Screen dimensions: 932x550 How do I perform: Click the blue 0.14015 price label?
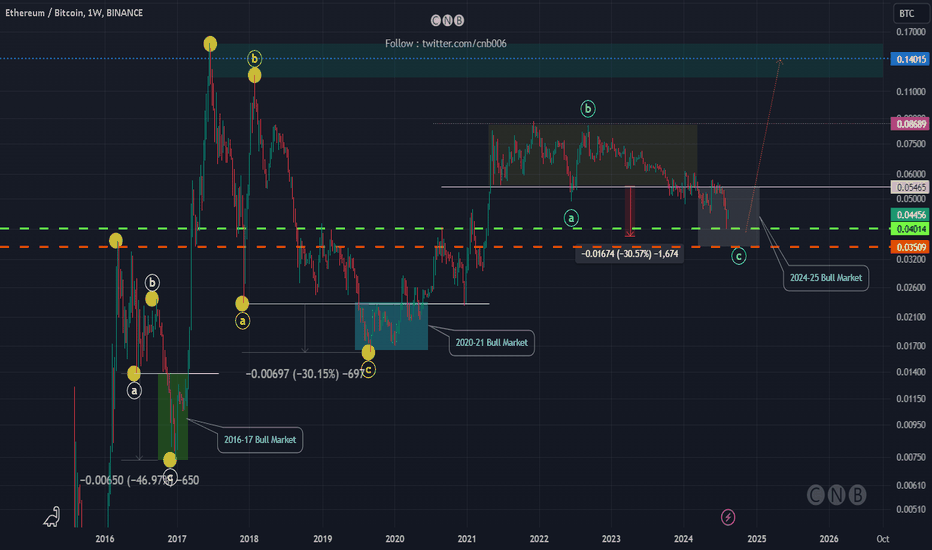[911, 59]
